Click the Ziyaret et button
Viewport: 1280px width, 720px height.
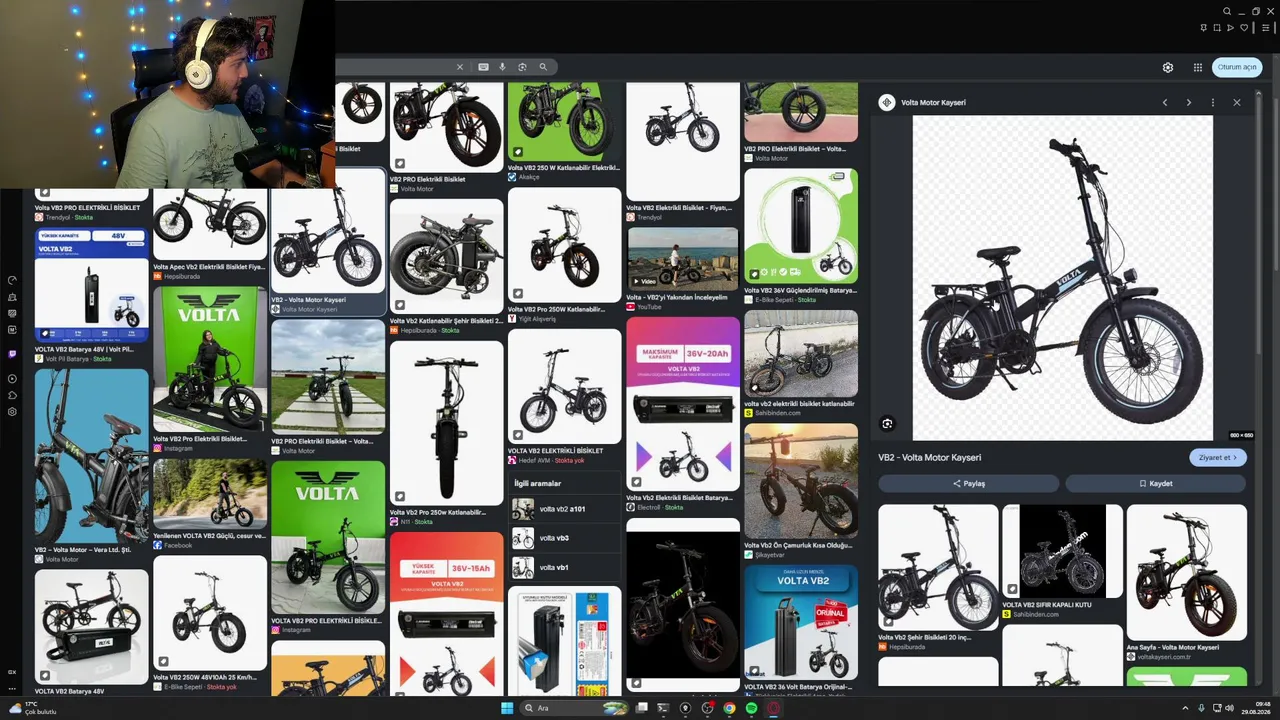pyautogui.click(x=1218, y=457)
